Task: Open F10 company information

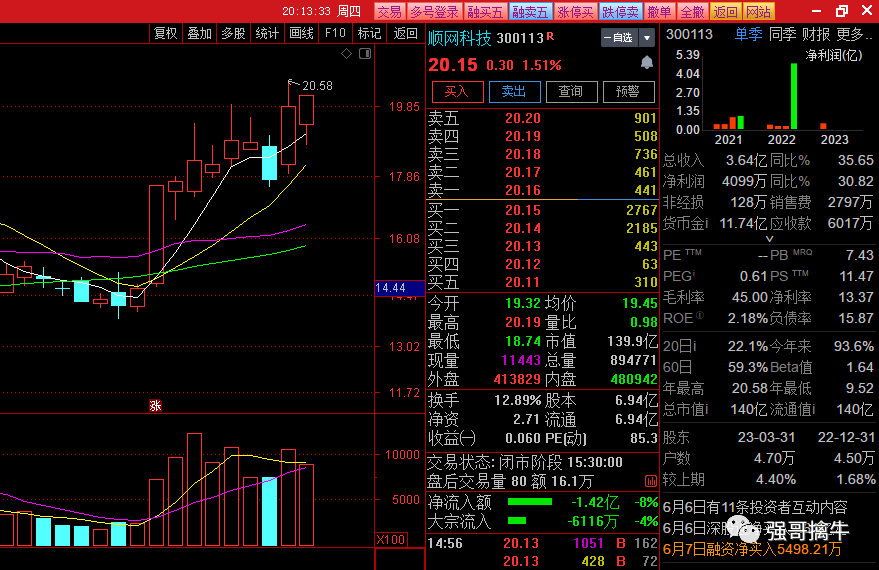Action: (335, 34)
